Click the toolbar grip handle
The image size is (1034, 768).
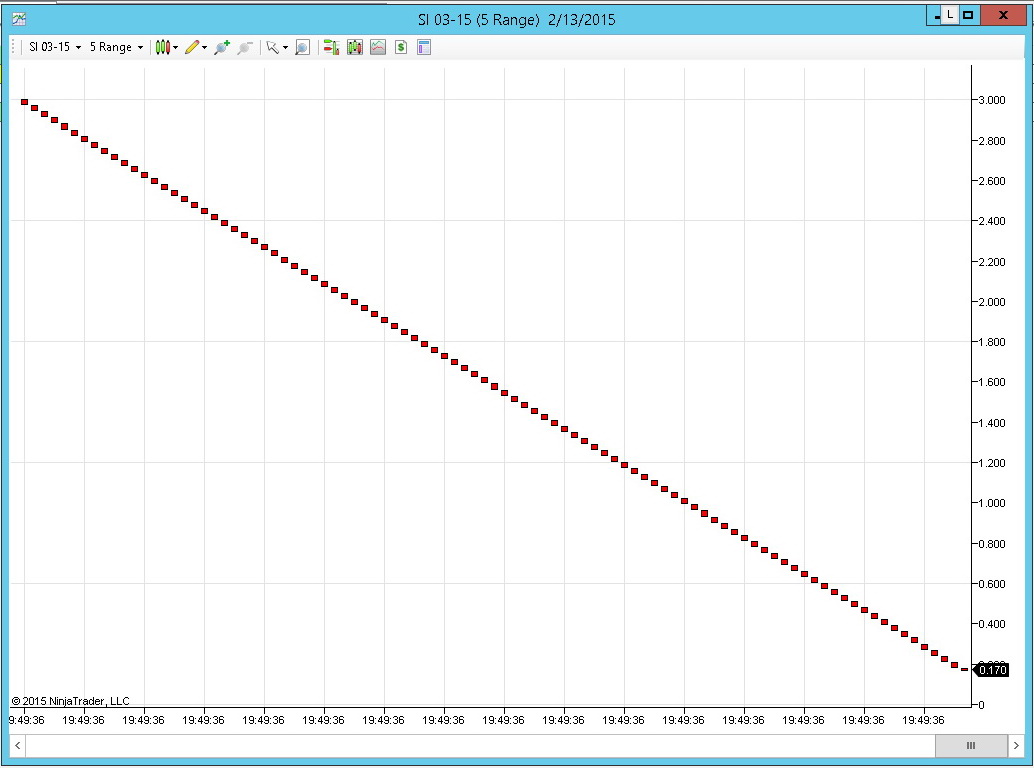(13, 47)
